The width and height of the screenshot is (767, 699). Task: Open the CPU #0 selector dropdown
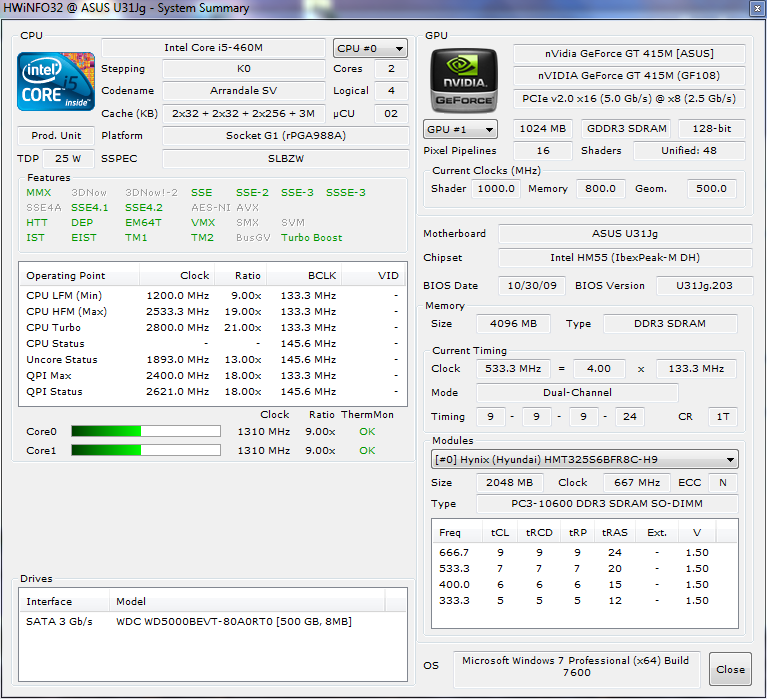click(370, 48)
